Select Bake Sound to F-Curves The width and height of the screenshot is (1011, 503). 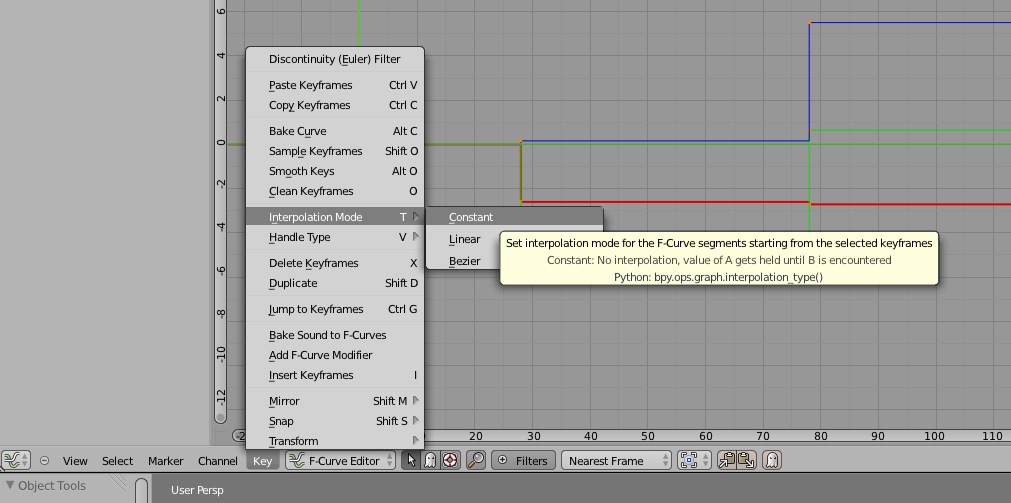pyautogui.click(x=335, y=335)
